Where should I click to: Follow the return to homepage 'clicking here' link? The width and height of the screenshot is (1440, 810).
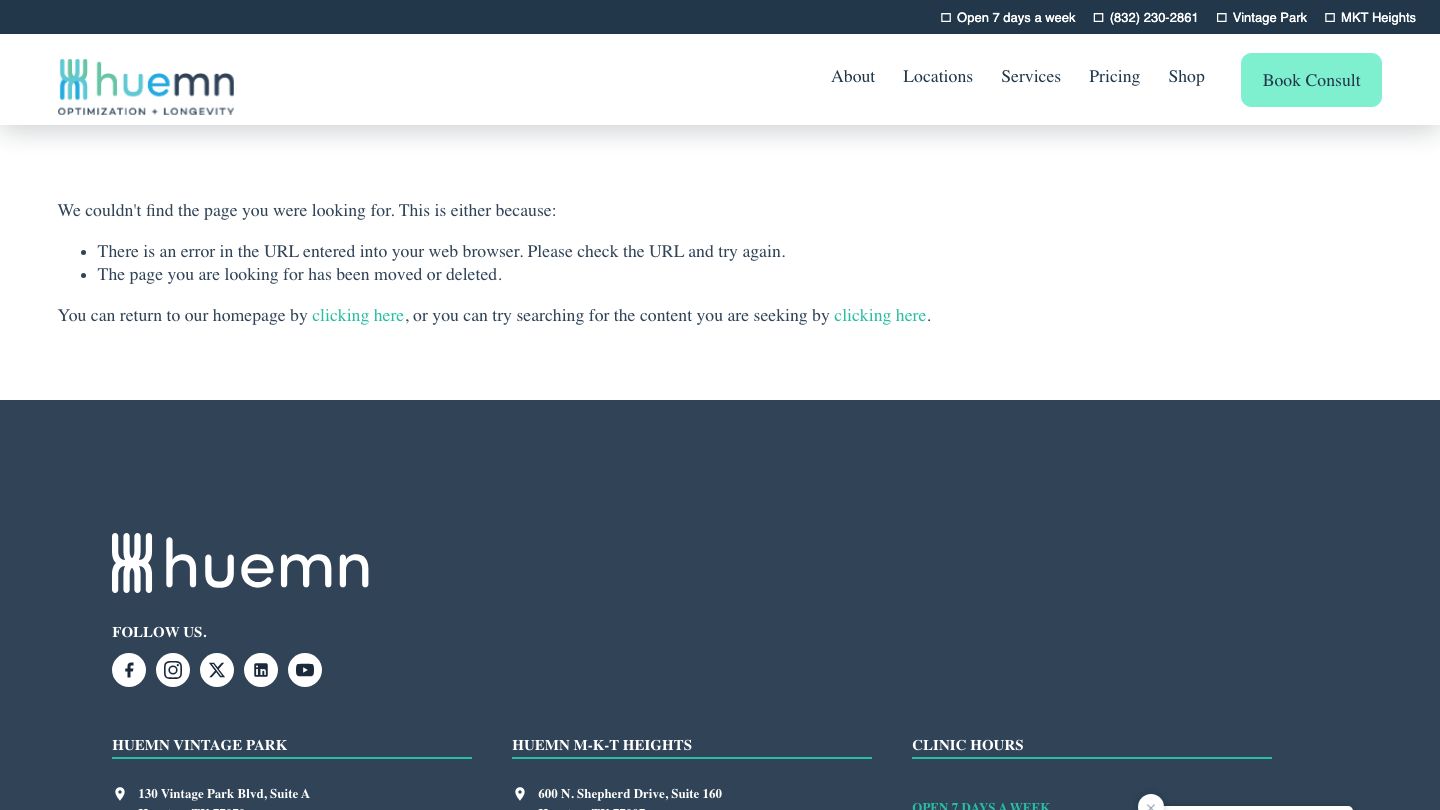[358, 316]
